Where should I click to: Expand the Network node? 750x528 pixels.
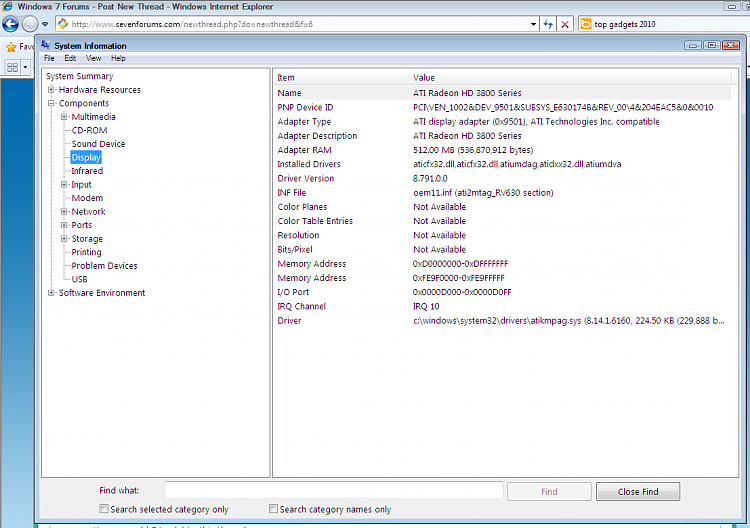[x=64, y=211]
